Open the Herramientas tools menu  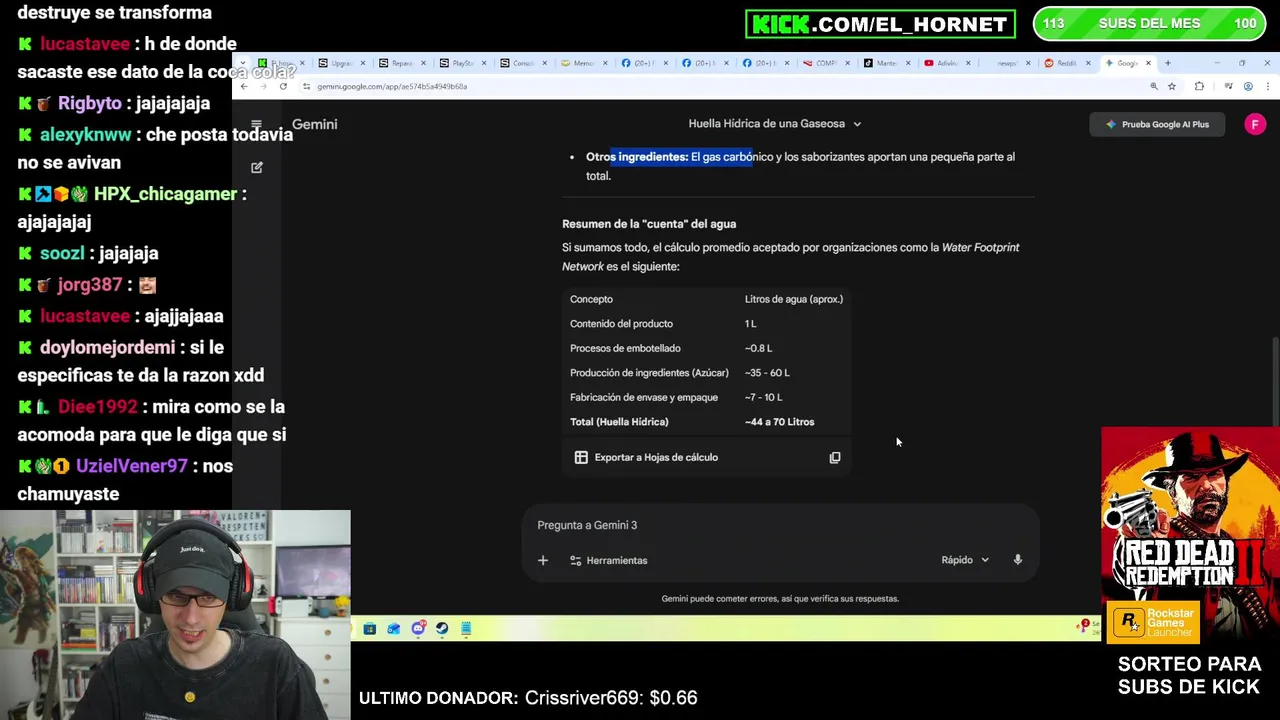609,561
